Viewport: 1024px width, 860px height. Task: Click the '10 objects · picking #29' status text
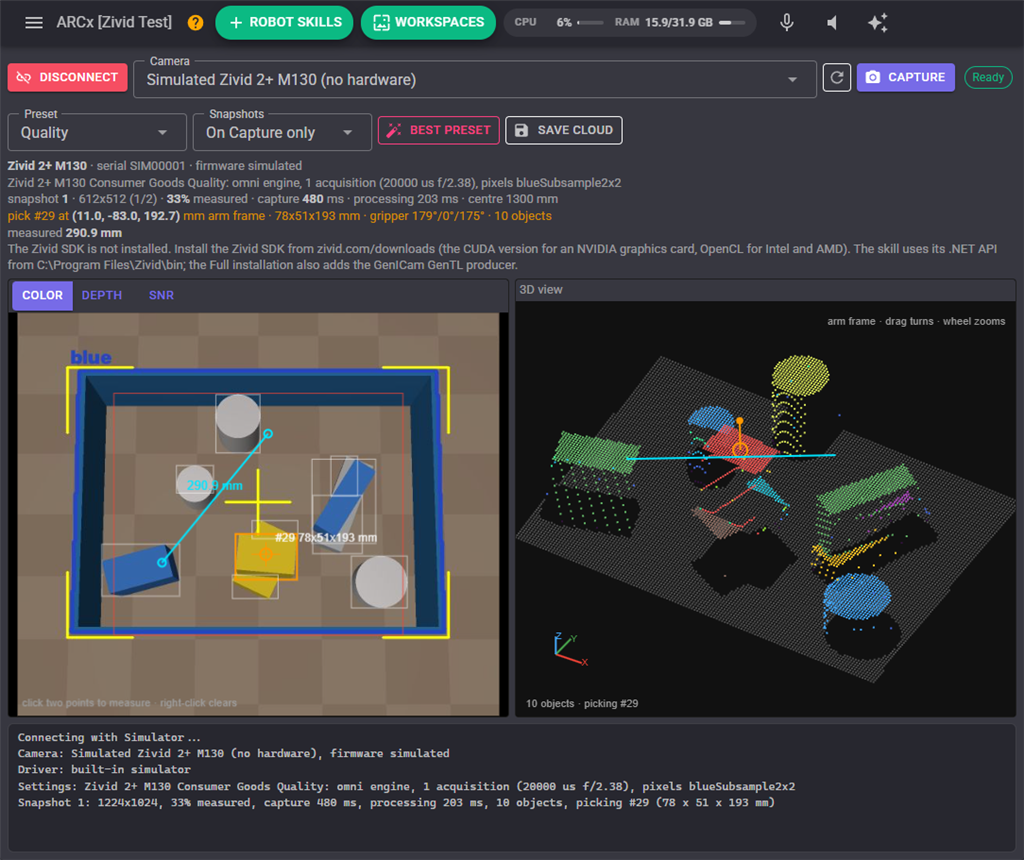[582, 703]
